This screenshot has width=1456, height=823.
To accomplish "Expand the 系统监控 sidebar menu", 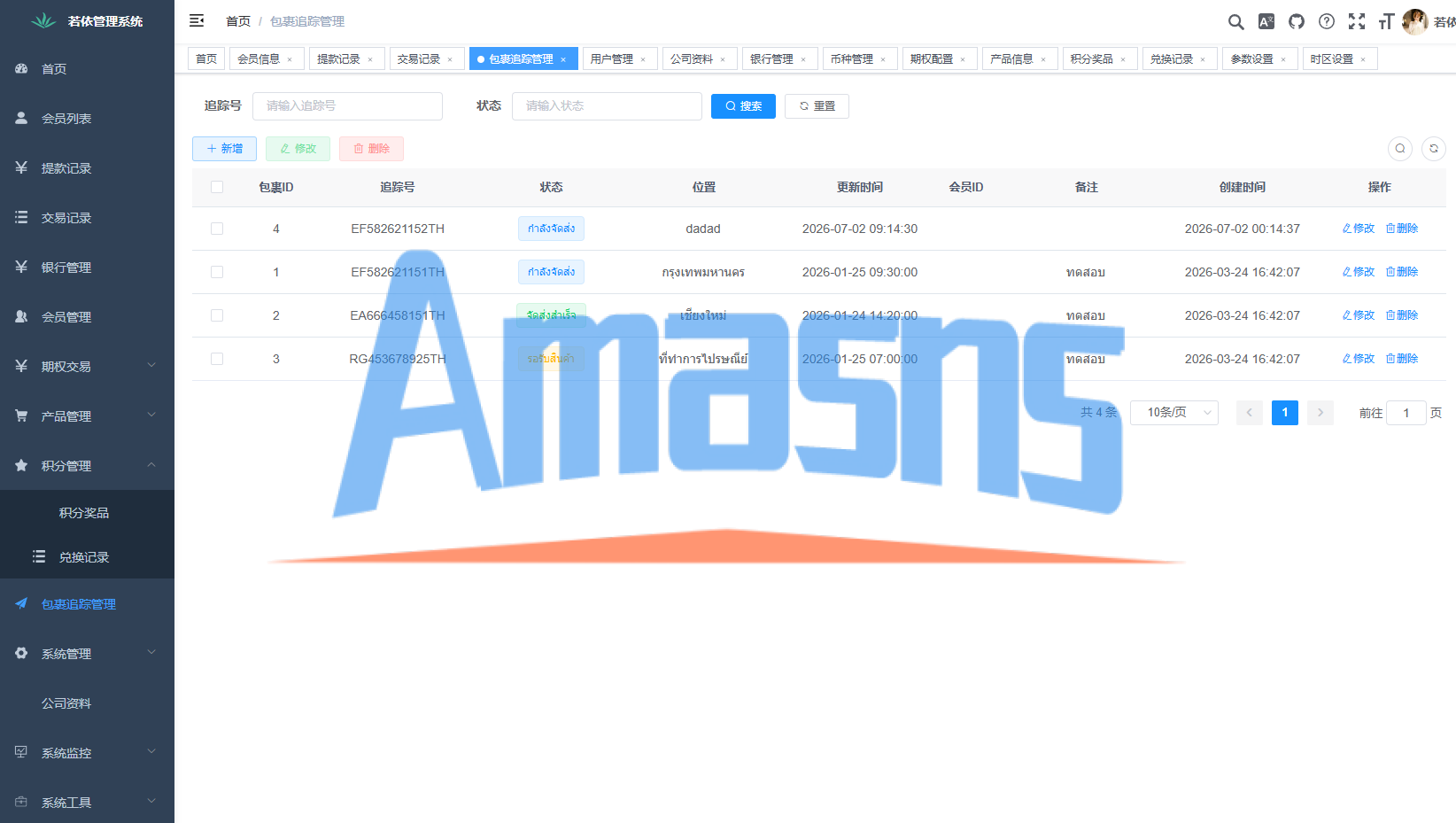I will click(x=87, y=753).
